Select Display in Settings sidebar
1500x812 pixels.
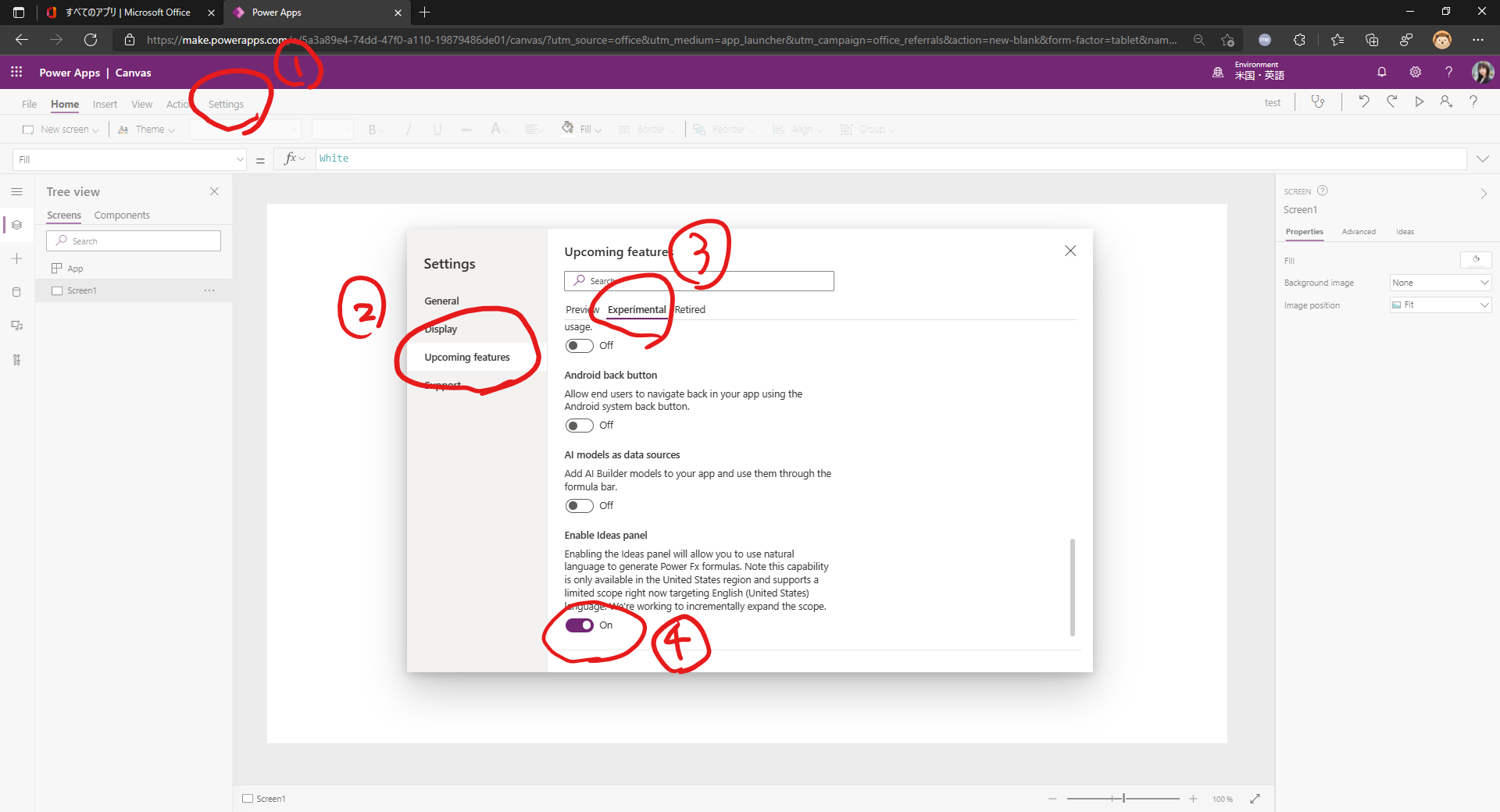point(441,329)
